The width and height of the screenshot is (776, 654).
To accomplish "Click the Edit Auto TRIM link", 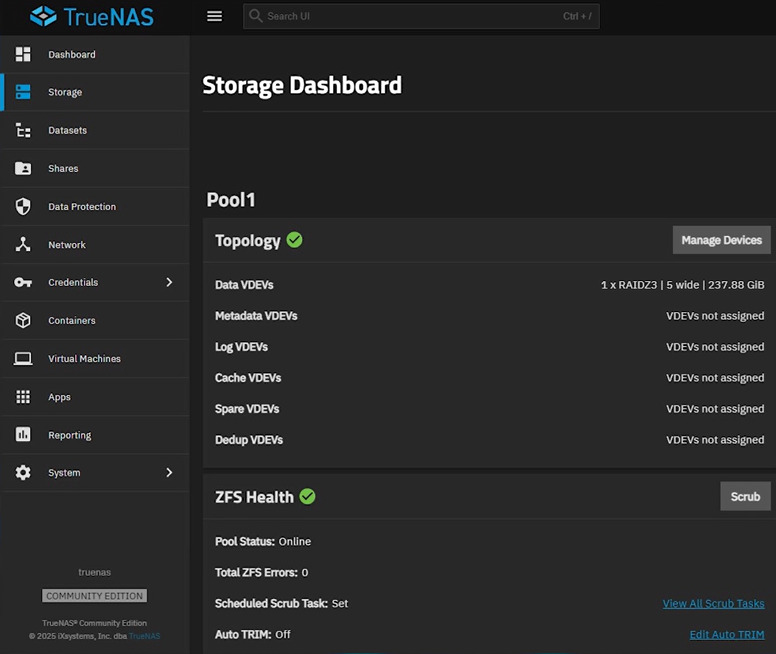I will click(727, 634).
